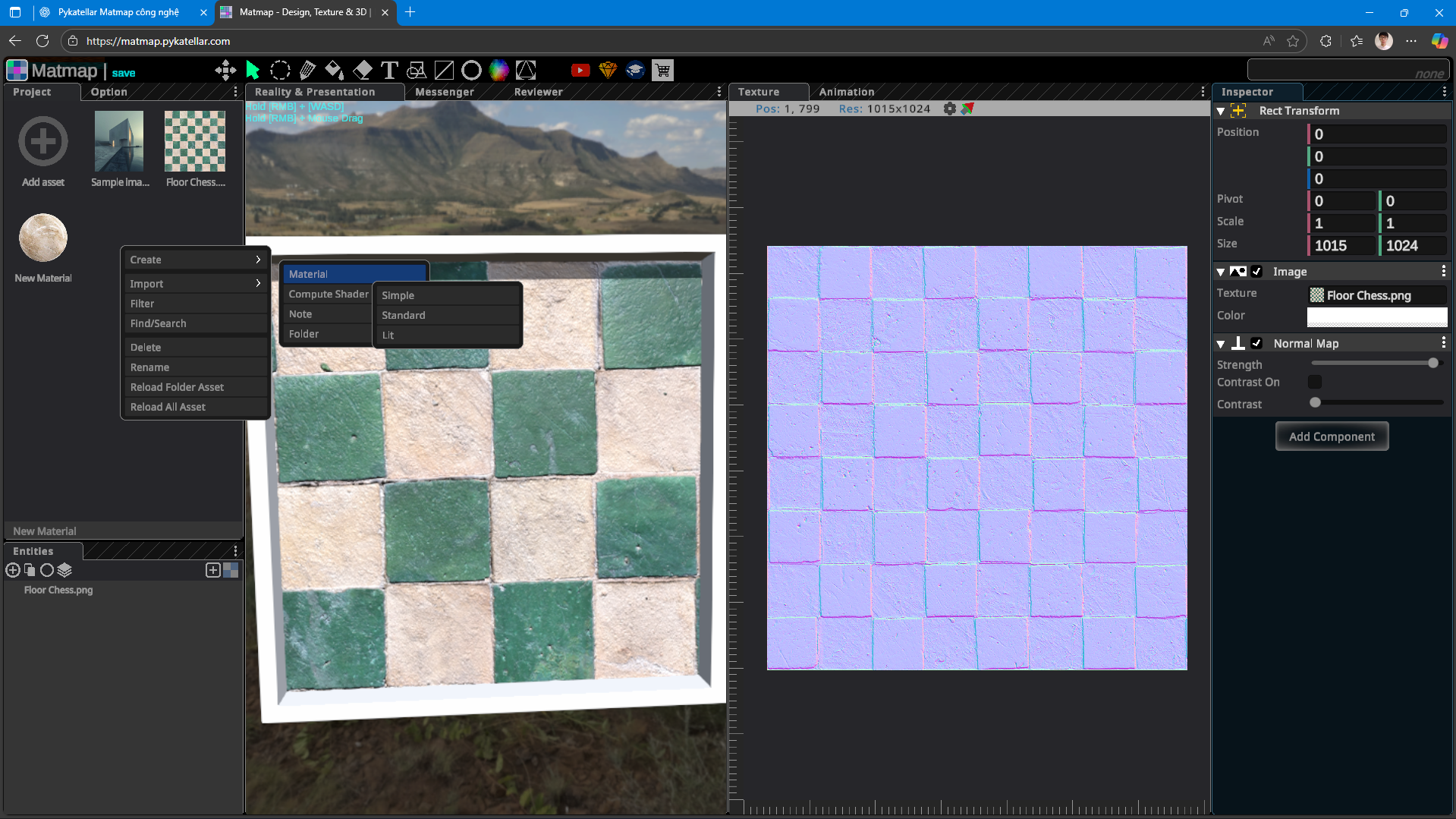1456x819 pixels.
Task: Adjust the Normal Map Contrast slider
Action: point(1377,403)
